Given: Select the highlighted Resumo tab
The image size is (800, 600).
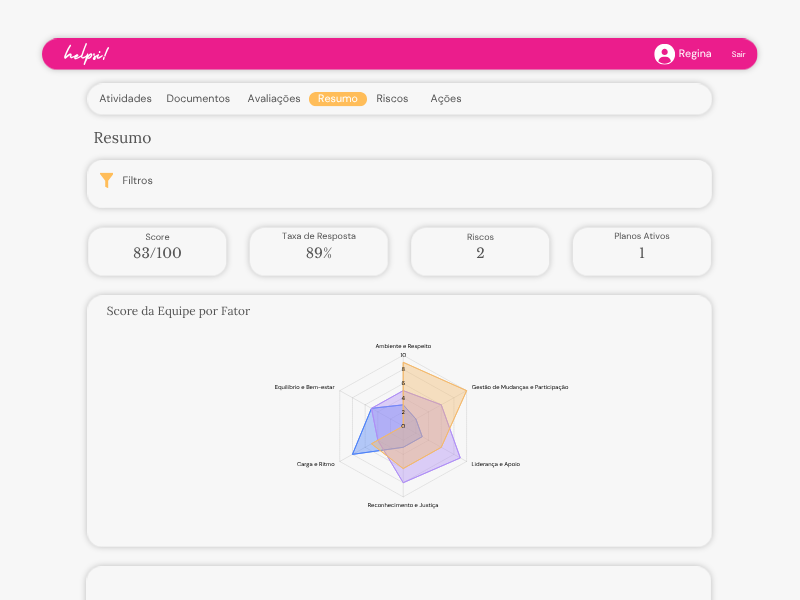Looking at the screenshot, I should coord(338,99).
